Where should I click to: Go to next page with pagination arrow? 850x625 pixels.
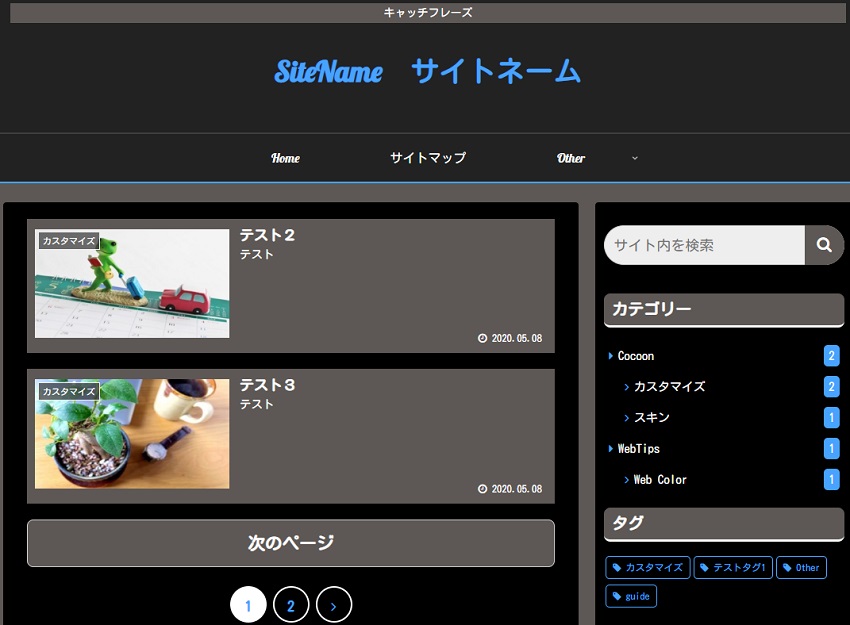(x=334, y=605)
